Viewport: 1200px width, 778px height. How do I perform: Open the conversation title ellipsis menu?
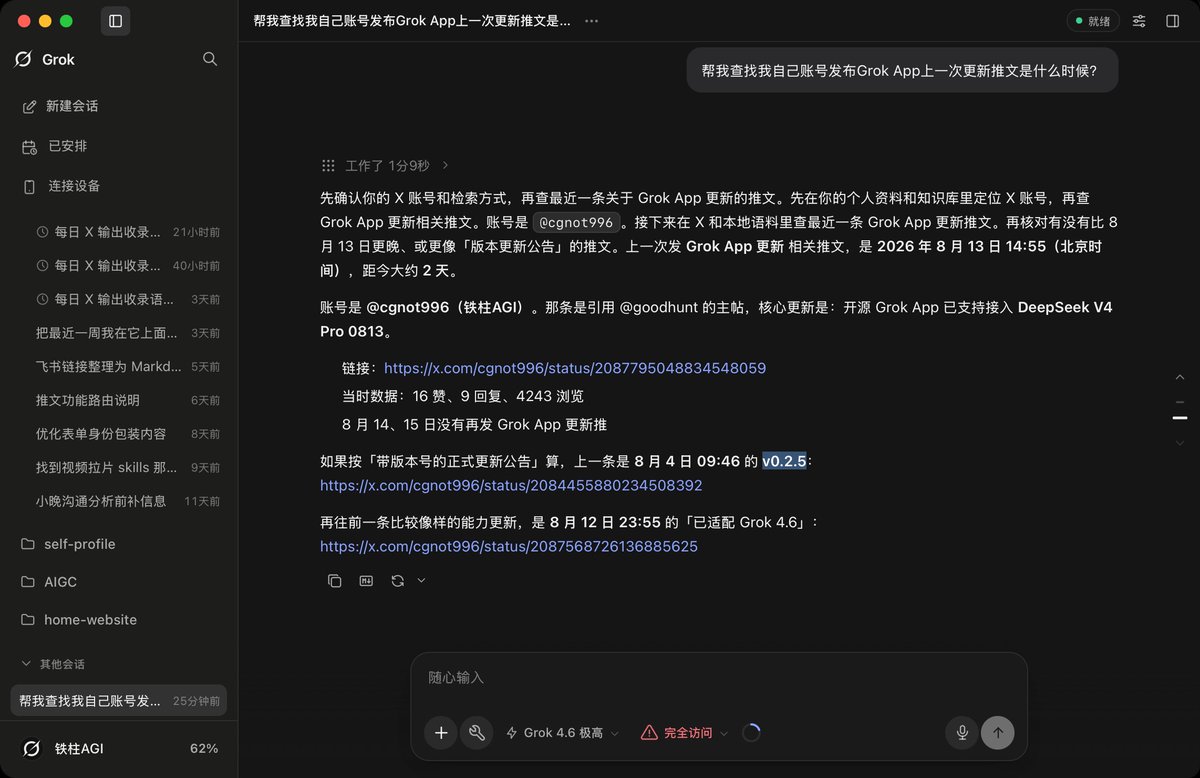click(x=592, y=21)
